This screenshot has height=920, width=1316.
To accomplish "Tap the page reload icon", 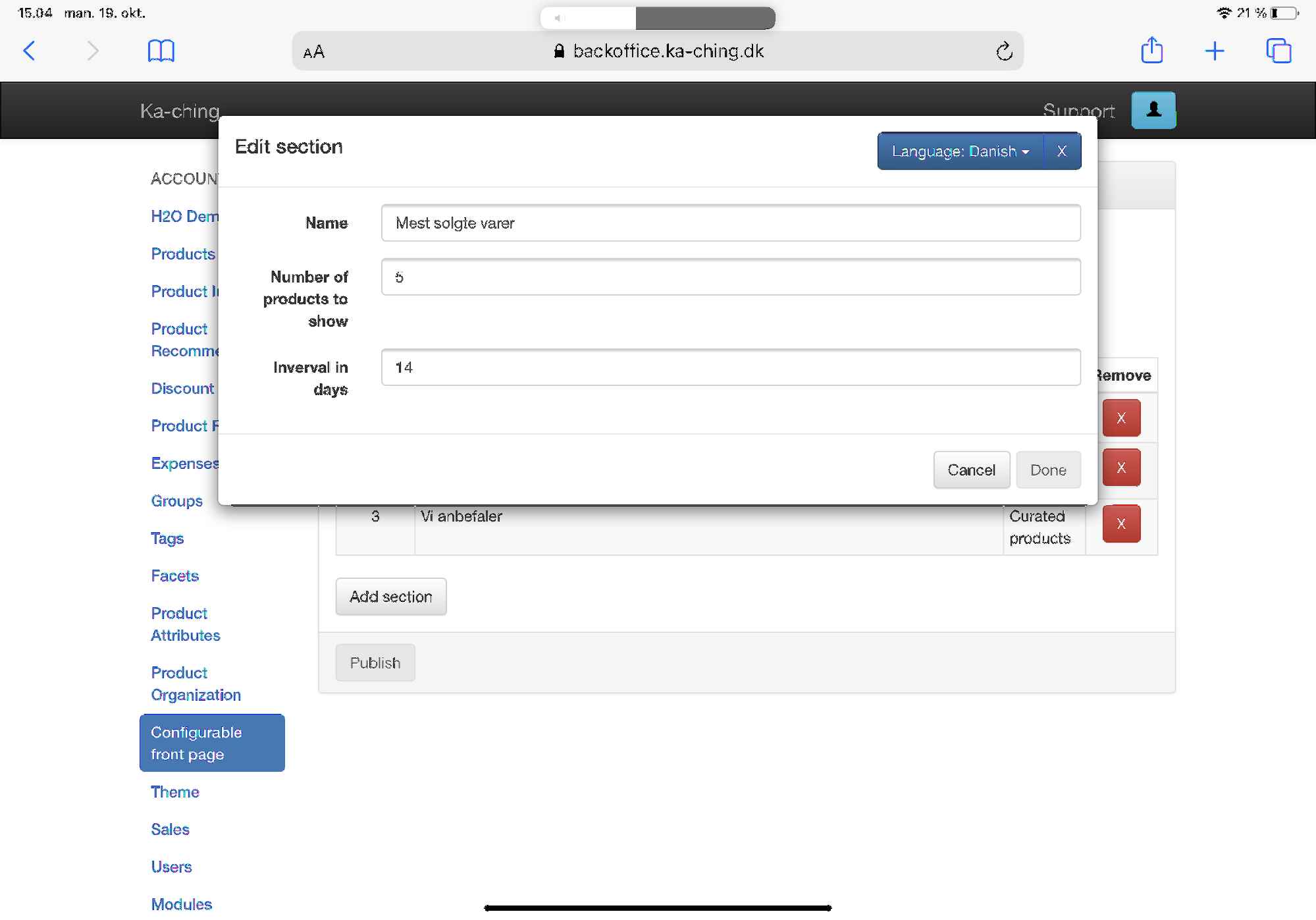I will click(1004, 51).
